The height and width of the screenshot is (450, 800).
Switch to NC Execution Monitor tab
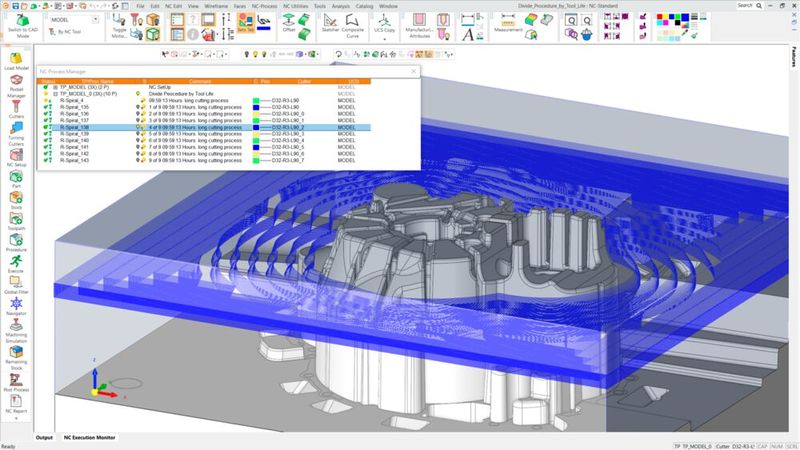[89, 437]
